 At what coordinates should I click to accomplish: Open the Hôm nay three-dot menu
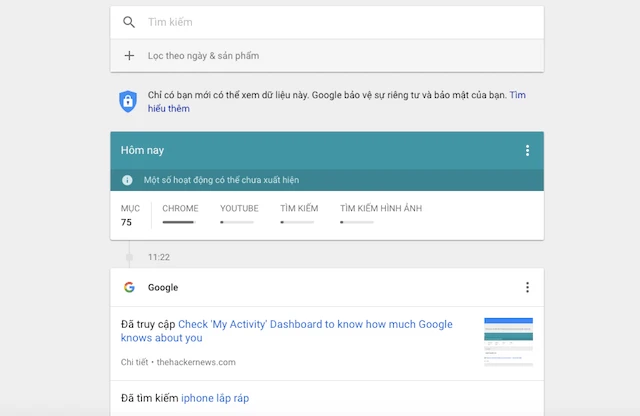527,150
